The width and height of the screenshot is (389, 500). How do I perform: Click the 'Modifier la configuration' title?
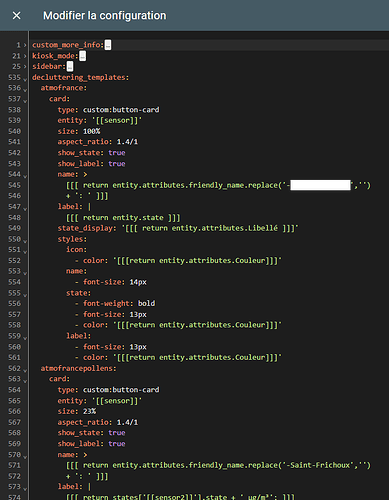[104, 15]
